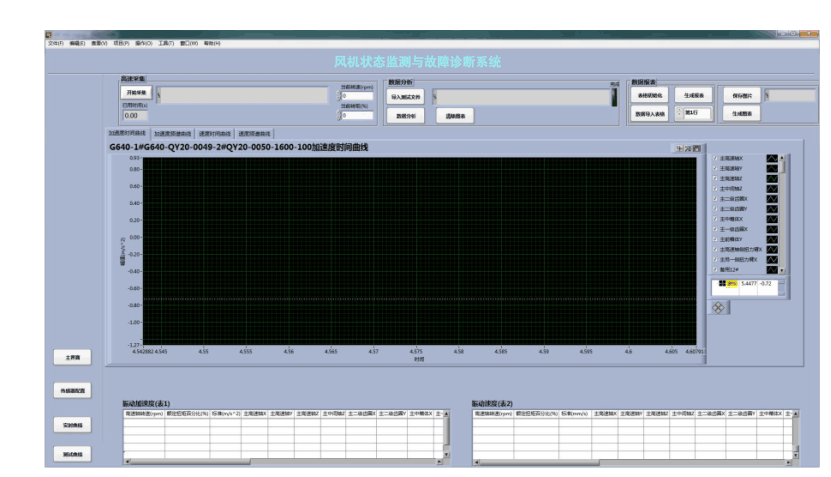Click the 开始采集 button
Image resolution: width=831 pixels, height=477 pixels.
(x=135, y=93)
